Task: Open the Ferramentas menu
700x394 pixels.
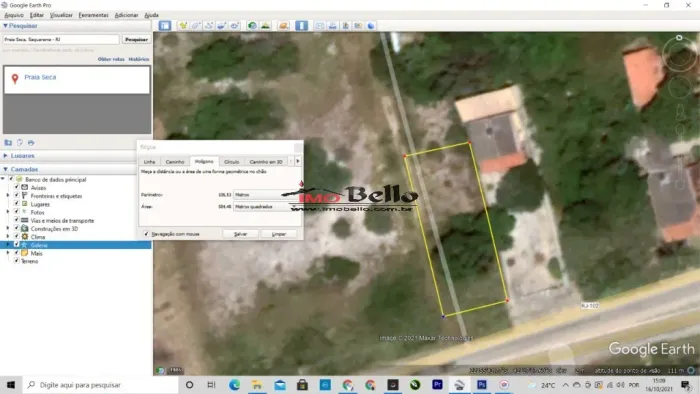Action: point(93,15)
